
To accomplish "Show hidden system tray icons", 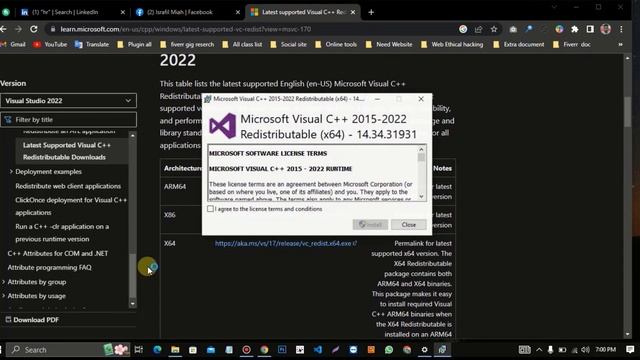I will coord(539,349).
